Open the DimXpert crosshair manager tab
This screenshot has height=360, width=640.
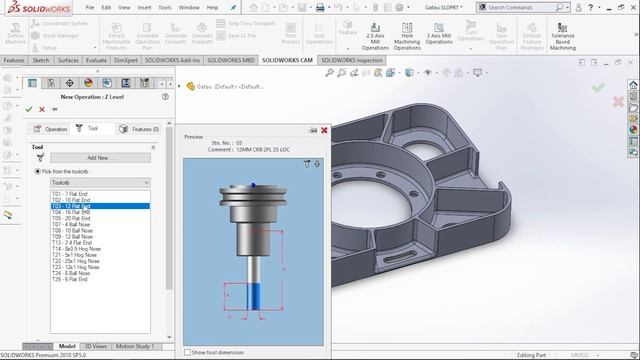(69, 83)
